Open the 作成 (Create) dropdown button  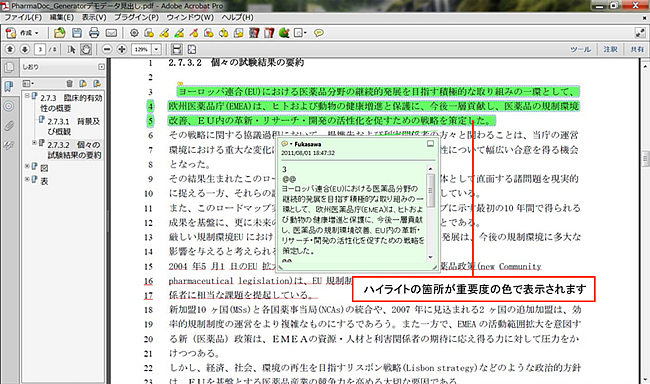[x=23, y=33]
